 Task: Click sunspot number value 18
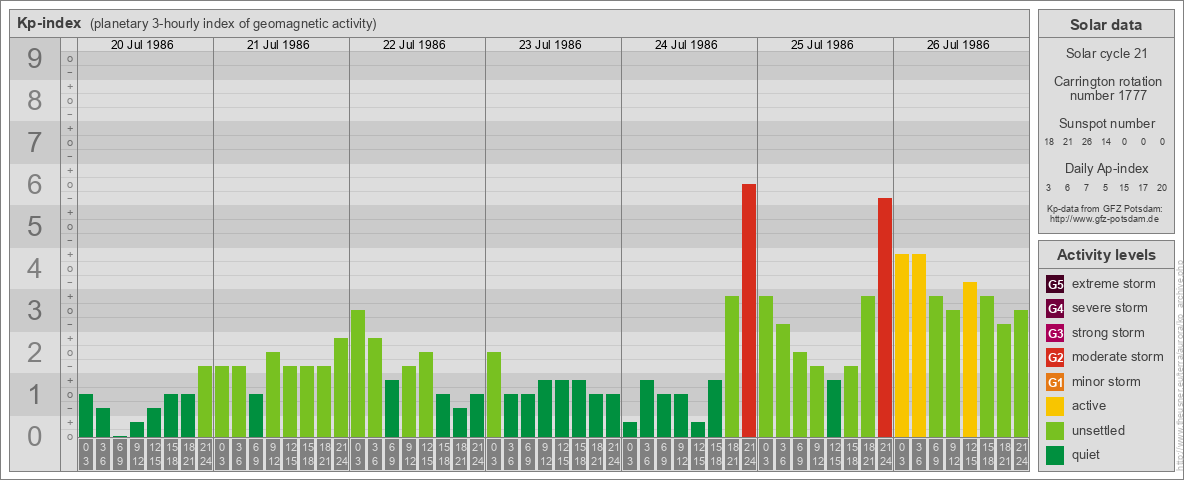1049,142
